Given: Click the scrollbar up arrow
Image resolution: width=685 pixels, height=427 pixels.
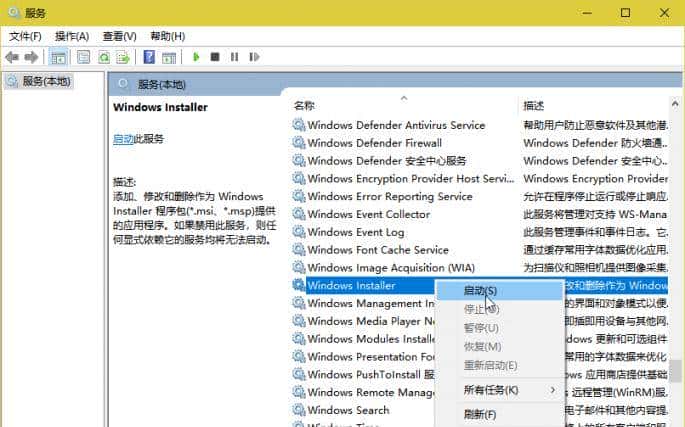Looking at the screenshot, I should pyautogui.click(x=675, y=104).
